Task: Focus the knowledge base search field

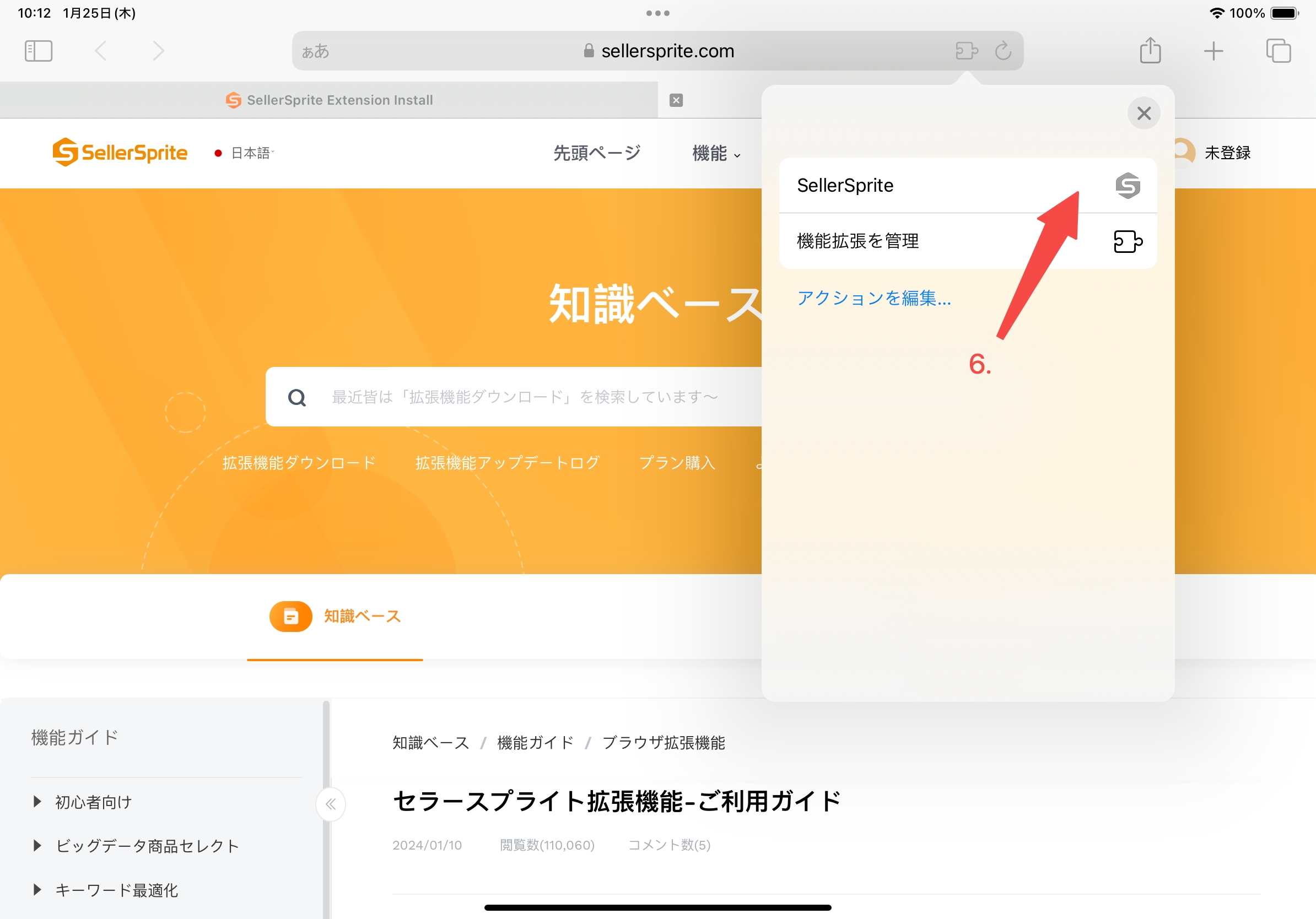Action: (x=514, y=397)
